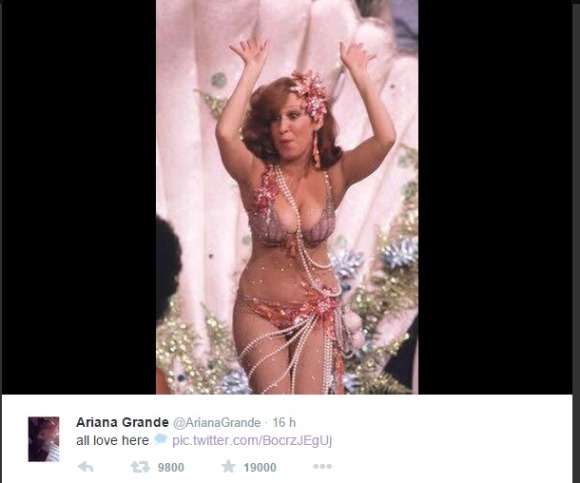Open more options ellipsis menu
580x483 pixels.
(322, 466)
